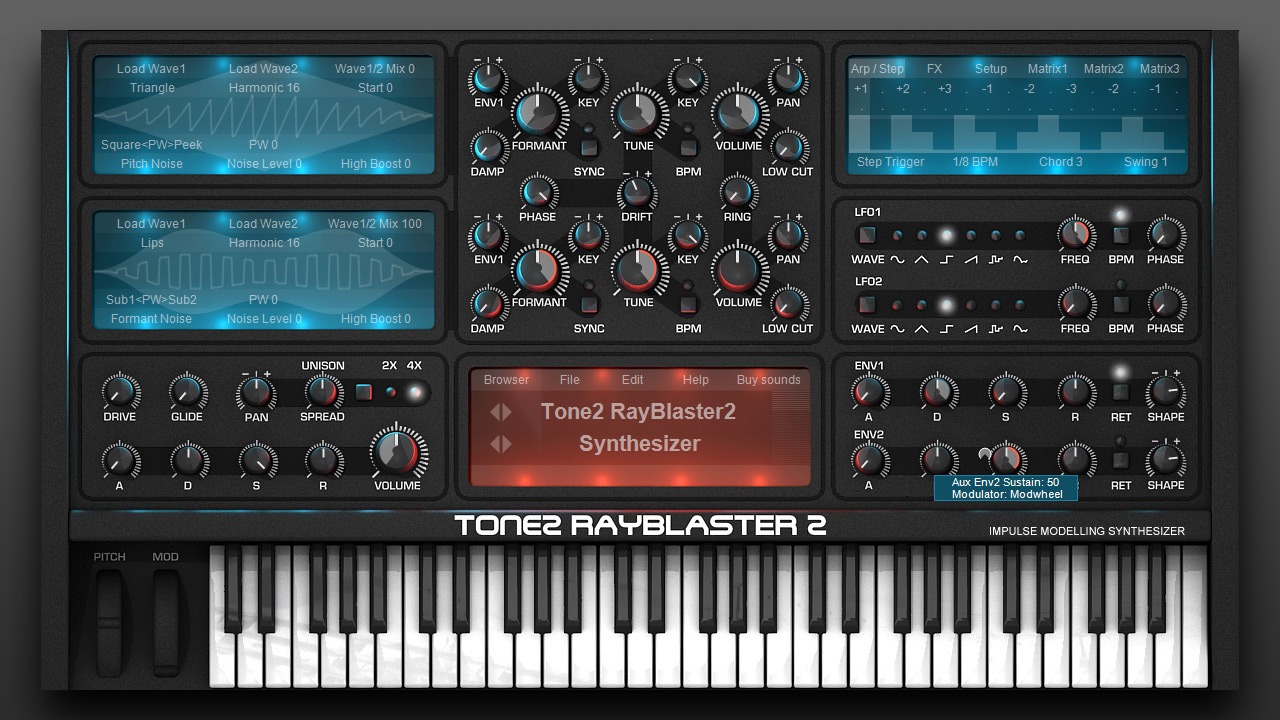
Task: Click the GLIDE knob
Action: pyautogui.click(x=187, y=392)
